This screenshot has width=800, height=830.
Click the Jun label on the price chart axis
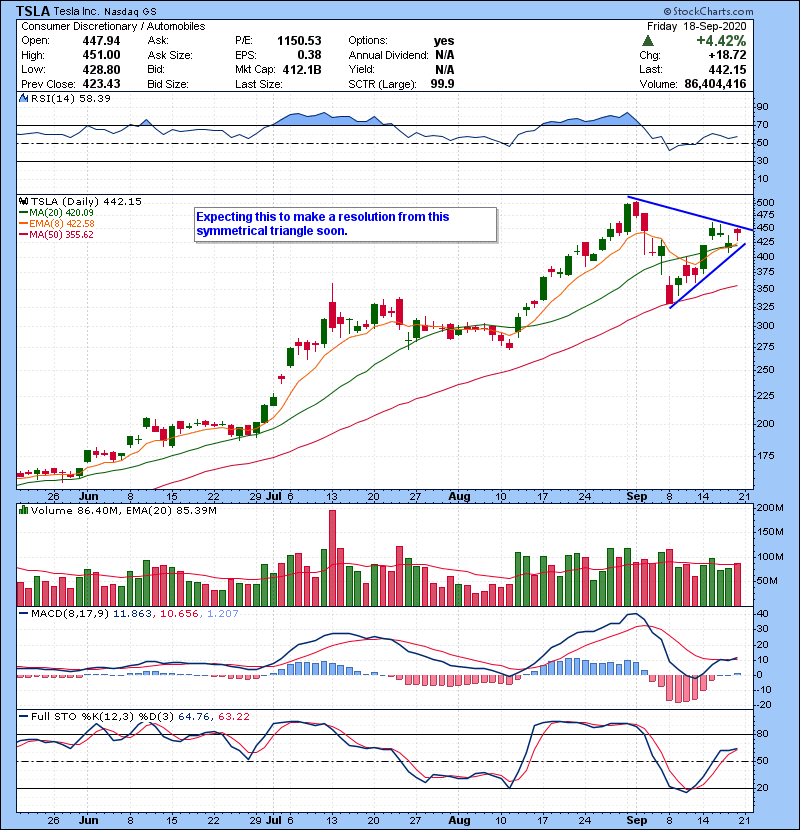coord(88,496)
